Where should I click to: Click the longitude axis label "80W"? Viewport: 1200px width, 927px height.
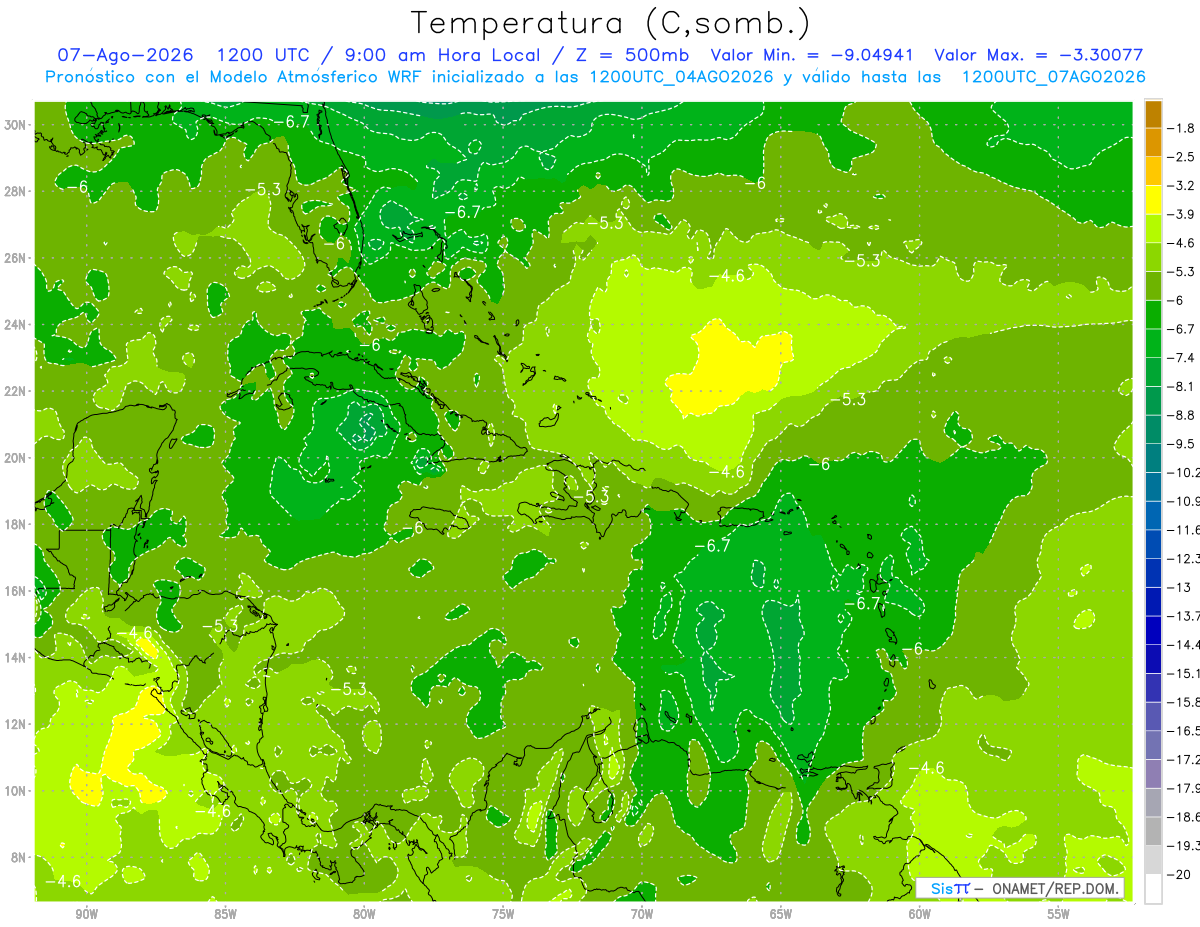pos(364,914)
